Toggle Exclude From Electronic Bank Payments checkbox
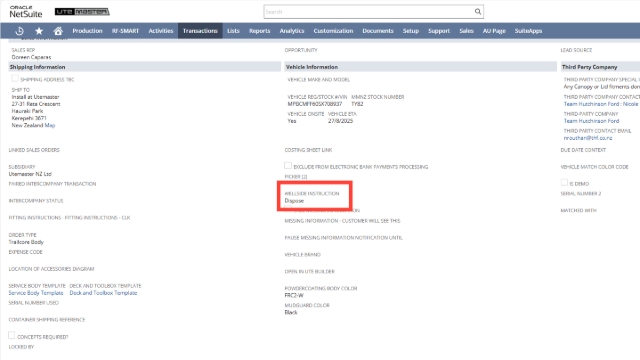 pyautogui.click(x=288, y=166)
